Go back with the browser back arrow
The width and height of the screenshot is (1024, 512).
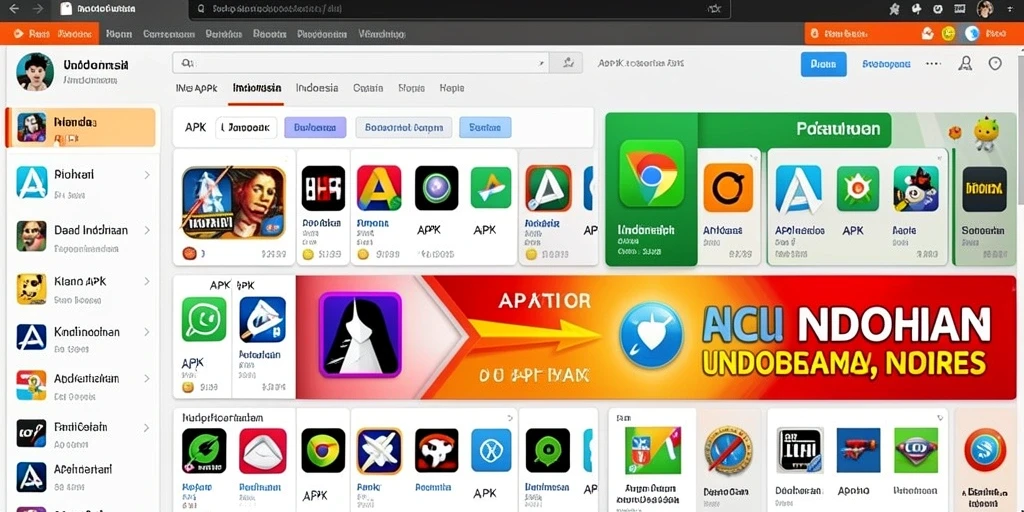click(x=14, y=9)
